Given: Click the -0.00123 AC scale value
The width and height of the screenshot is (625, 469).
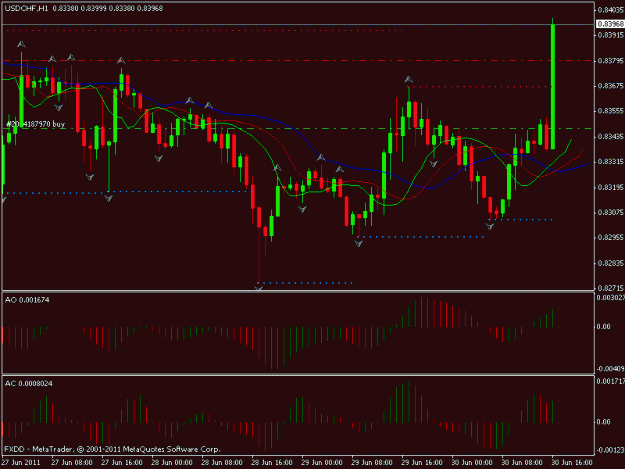Looking at the screenshot, I should (x=610, y=450).
